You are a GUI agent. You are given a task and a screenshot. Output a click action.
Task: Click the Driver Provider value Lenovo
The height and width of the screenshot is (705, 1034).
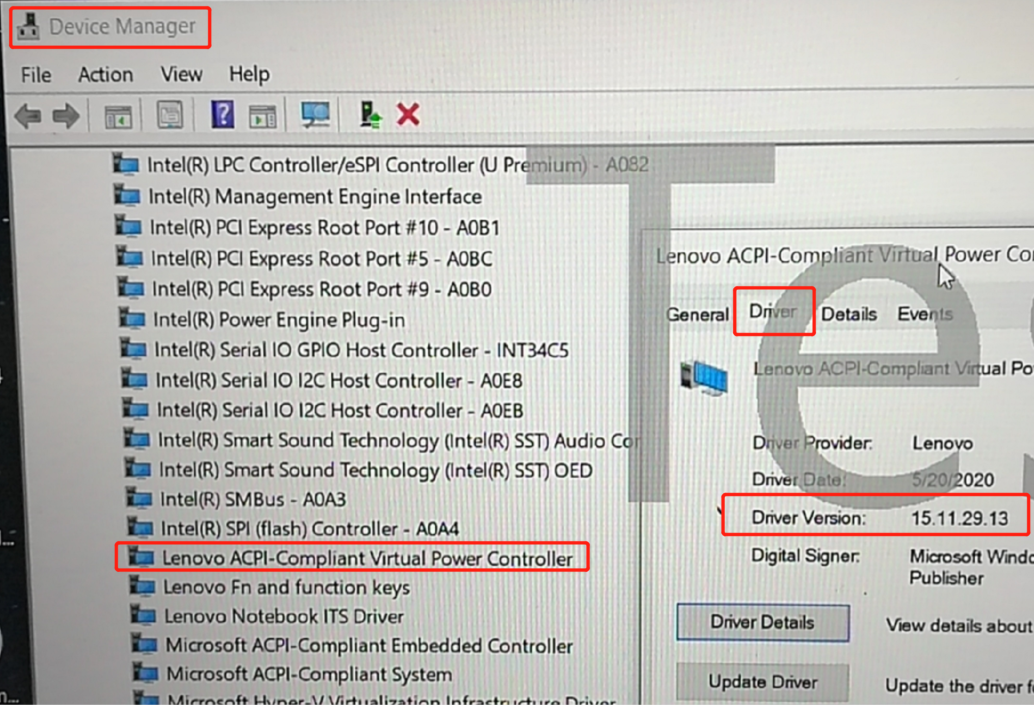pos(942,443)
